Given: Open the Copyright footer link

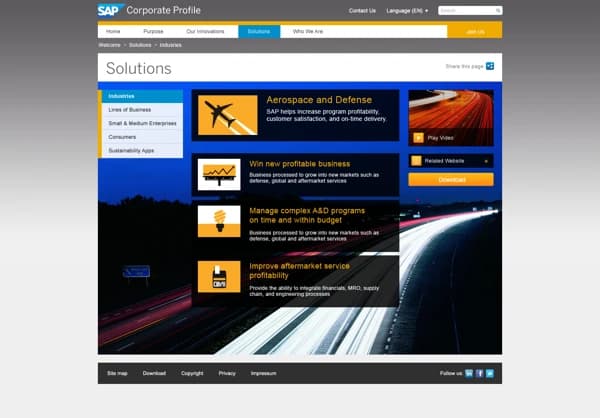Looking at the screenshot, I should (192, 373).
